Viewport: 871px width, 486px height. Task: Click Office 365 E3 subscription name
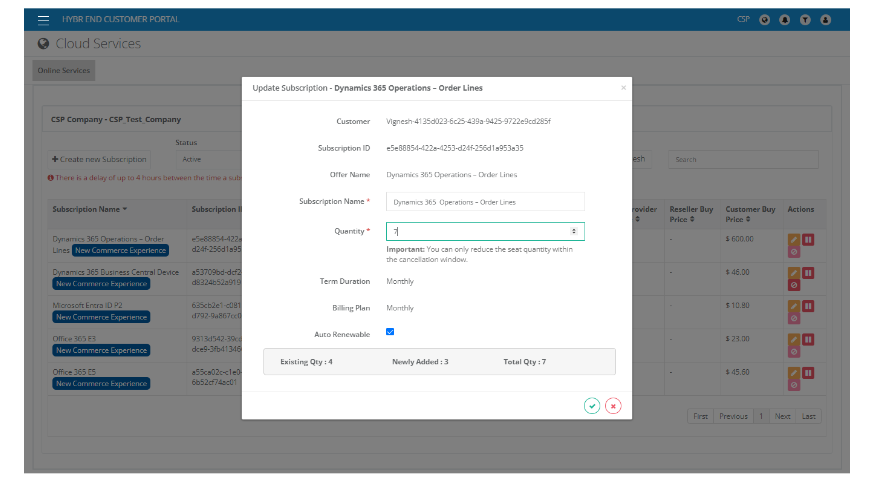[x=74, y=339]
